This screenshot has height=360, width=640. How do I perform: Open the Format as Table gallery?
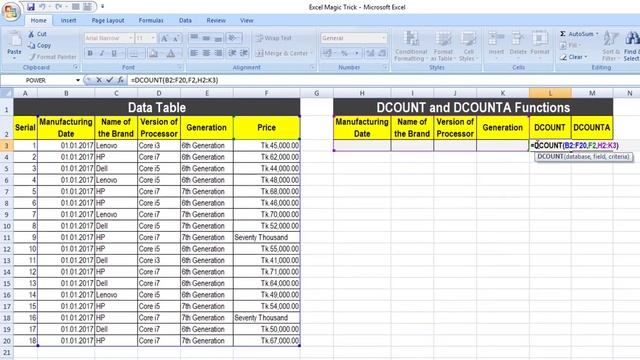(443, 46)
